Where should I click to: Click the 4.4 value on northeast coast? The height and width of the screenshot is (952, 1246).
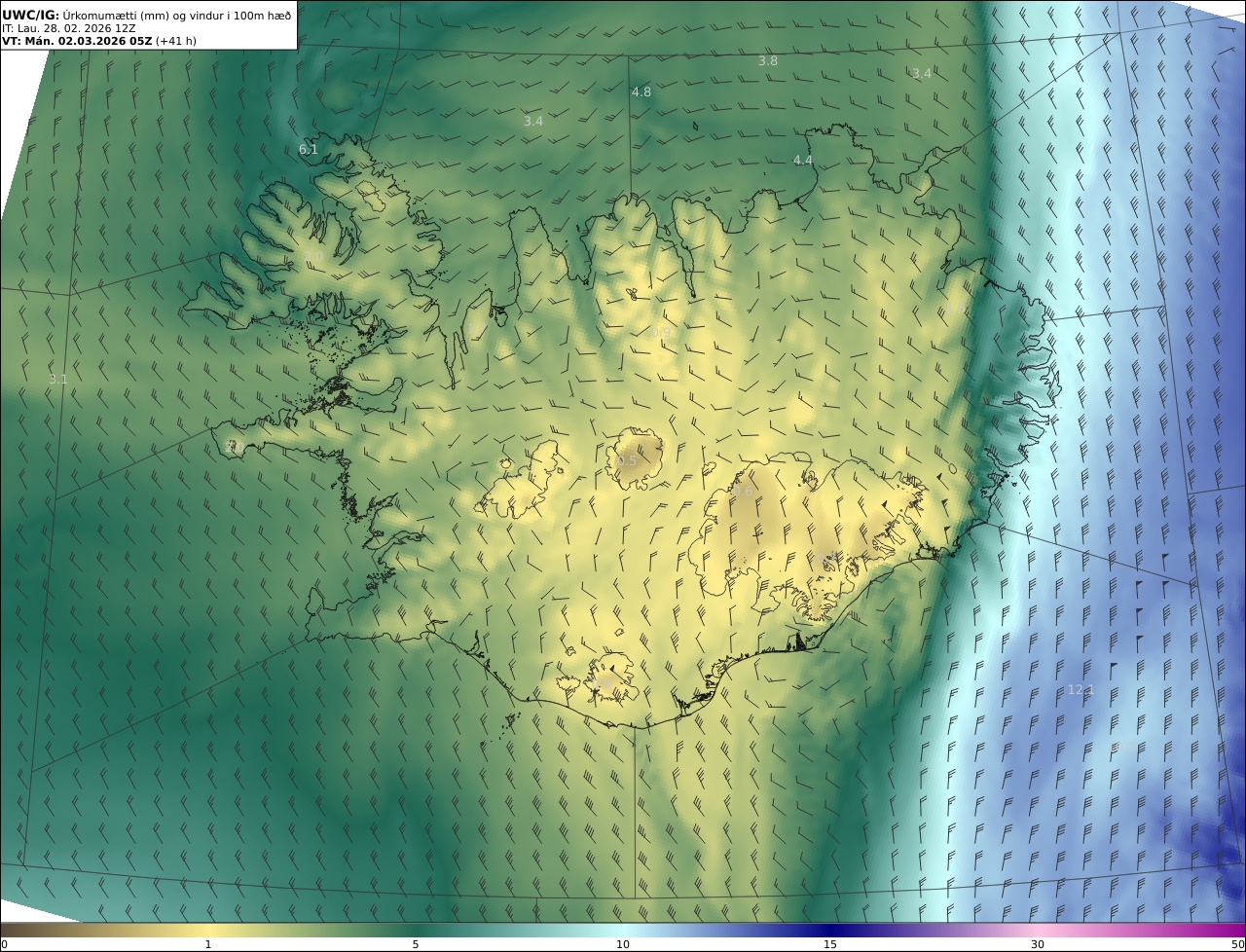coord(802,160)
